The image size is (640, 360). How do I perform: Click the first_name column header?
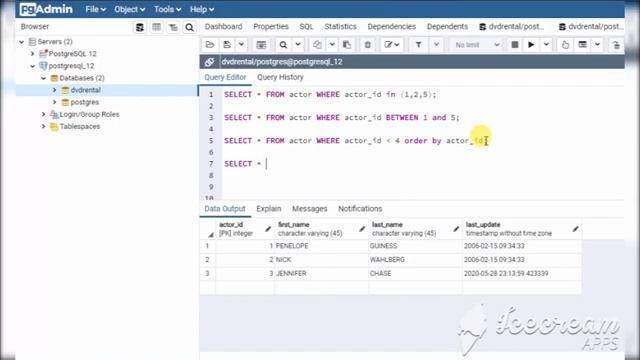click(321, 229)
